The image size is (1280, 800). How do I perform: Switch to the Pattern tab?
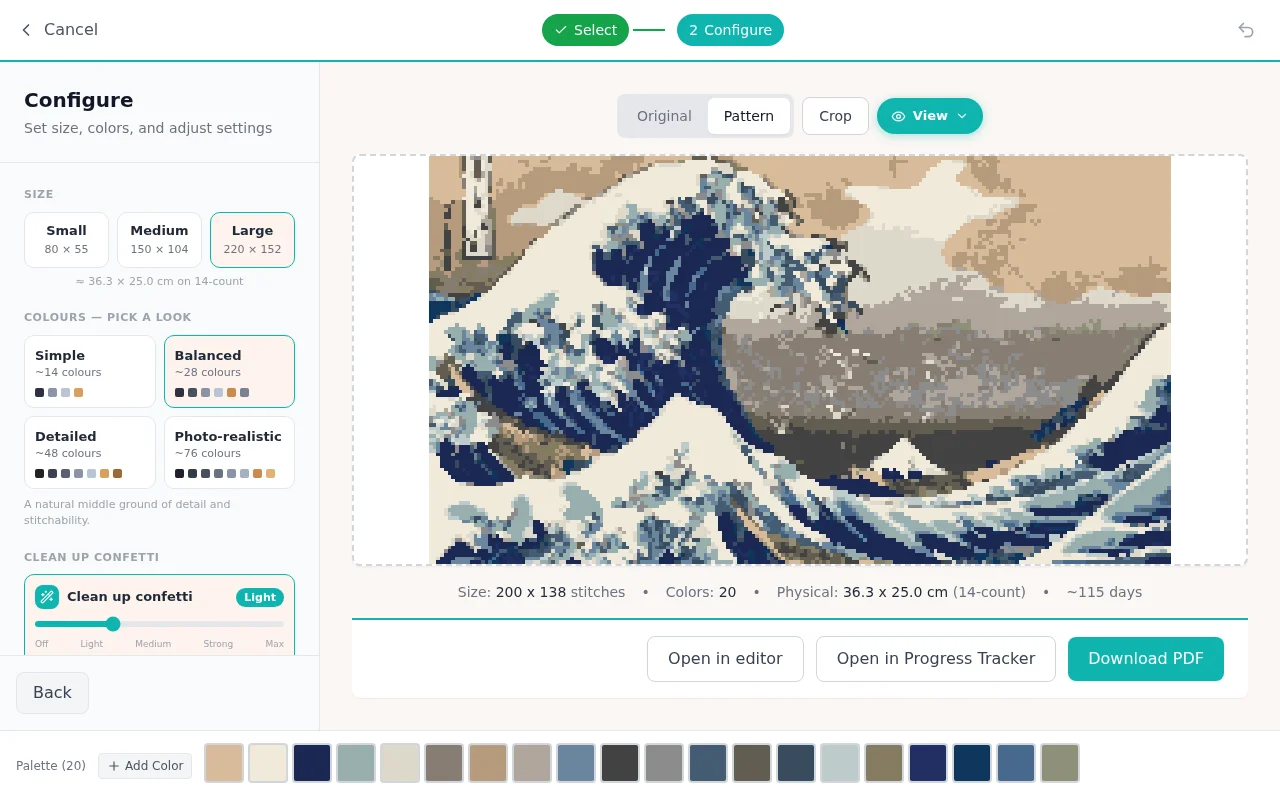[749, 116]
